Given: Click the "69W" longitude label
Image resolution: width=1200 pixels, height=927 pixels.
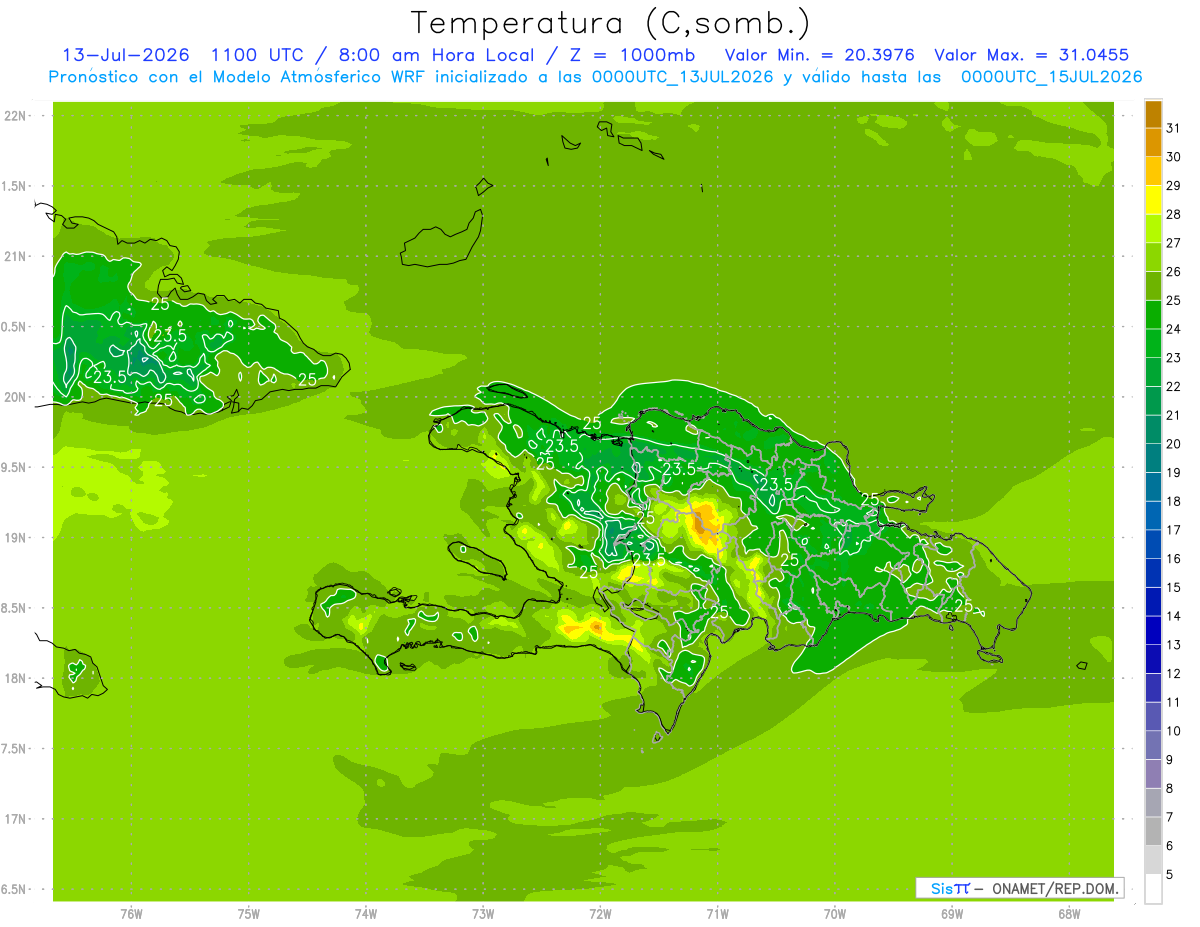Looking at the screenshot, I should tap(952, 913).
